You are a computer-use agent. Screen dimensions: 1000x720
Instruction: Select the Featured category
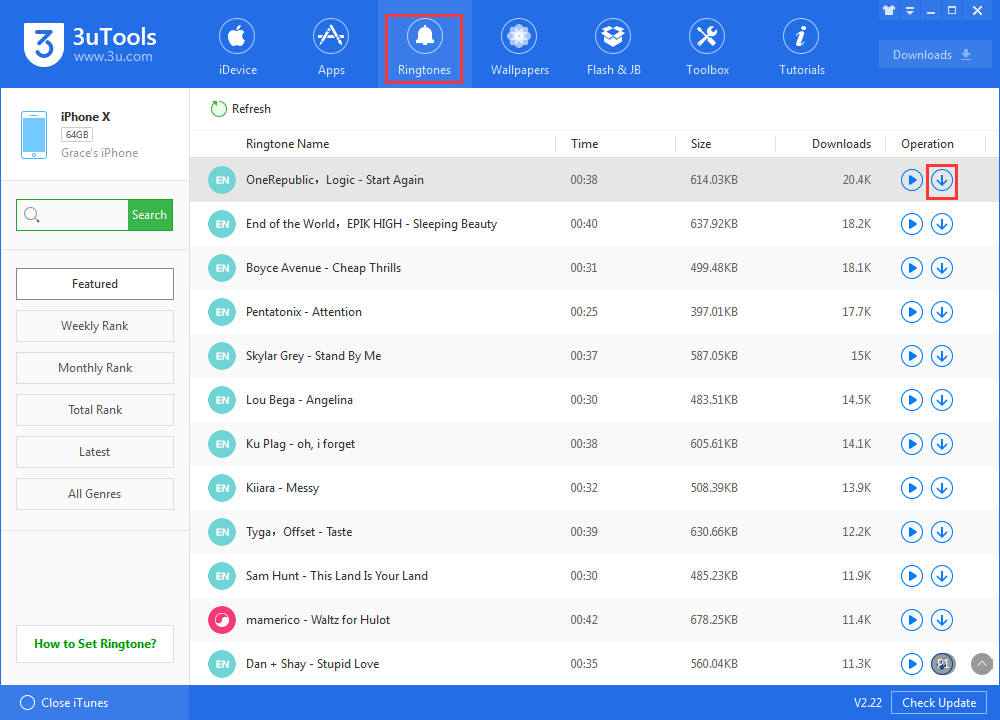pos(94,284)
